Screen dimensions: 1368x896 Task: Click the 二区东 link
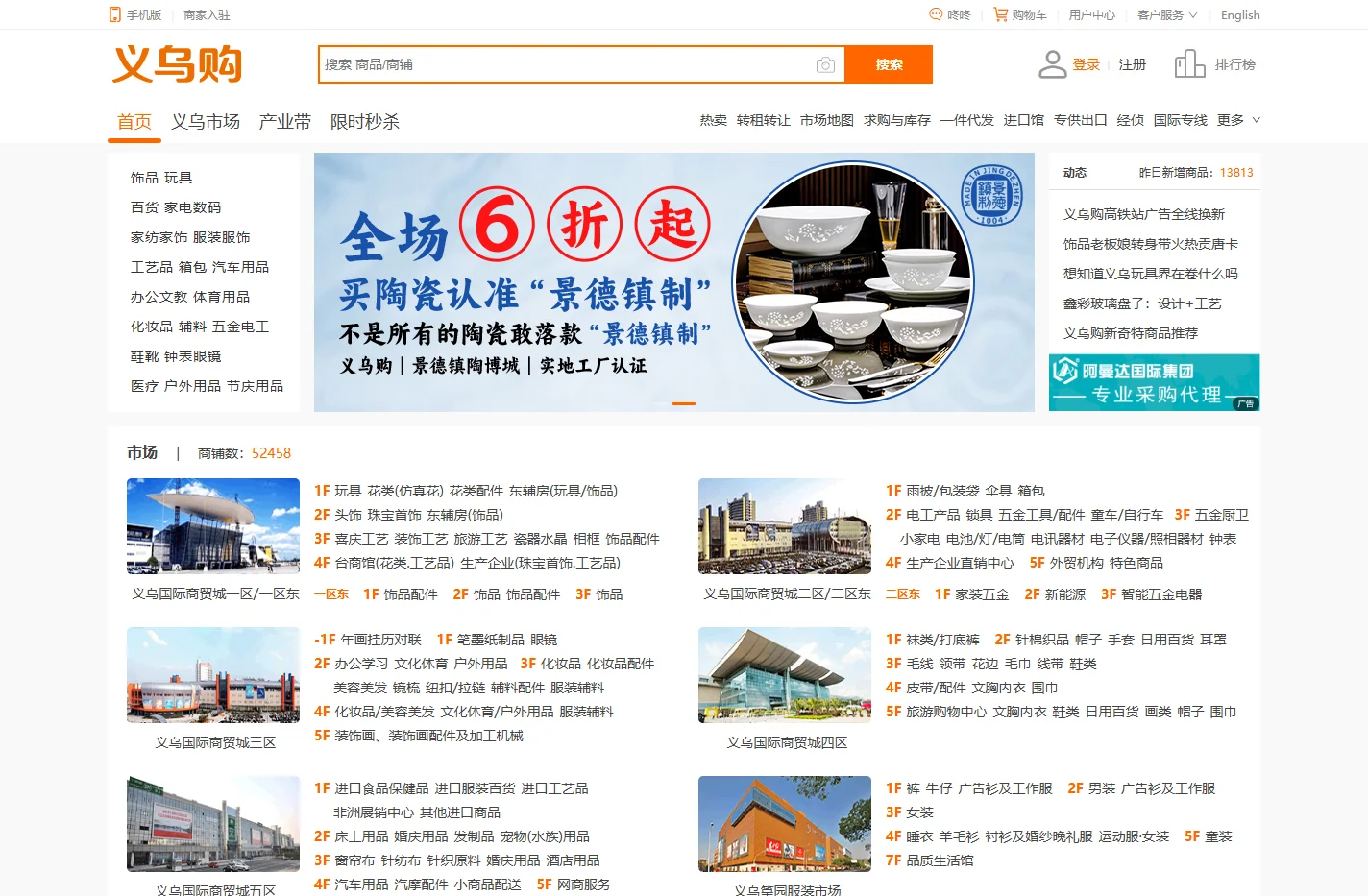pyautogui.click(x=903, y=594)
